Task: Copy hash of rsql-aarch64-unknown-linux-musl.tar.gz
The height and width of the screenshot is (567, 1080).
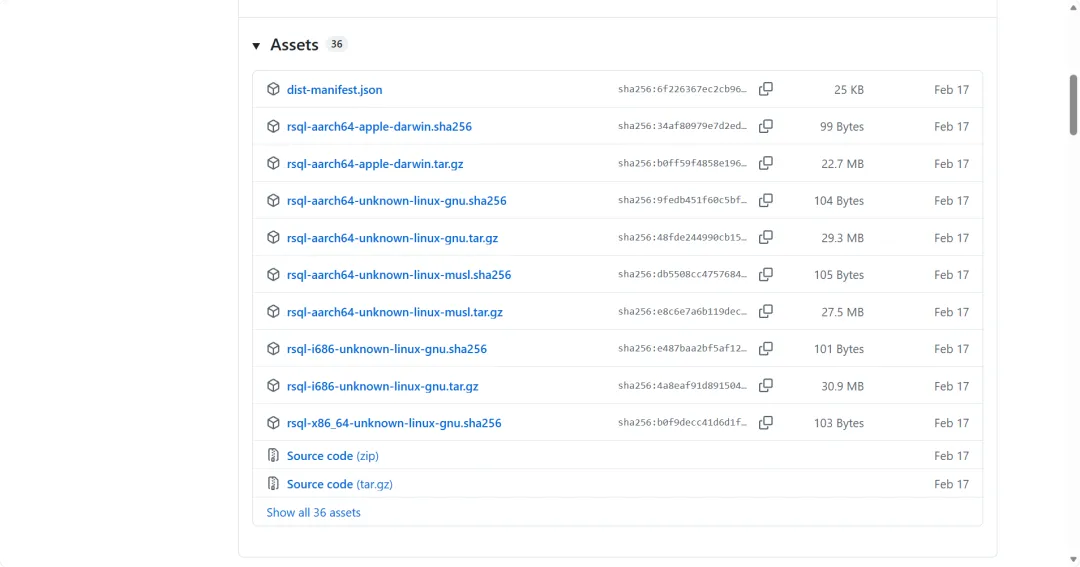Action: (766, 311)
